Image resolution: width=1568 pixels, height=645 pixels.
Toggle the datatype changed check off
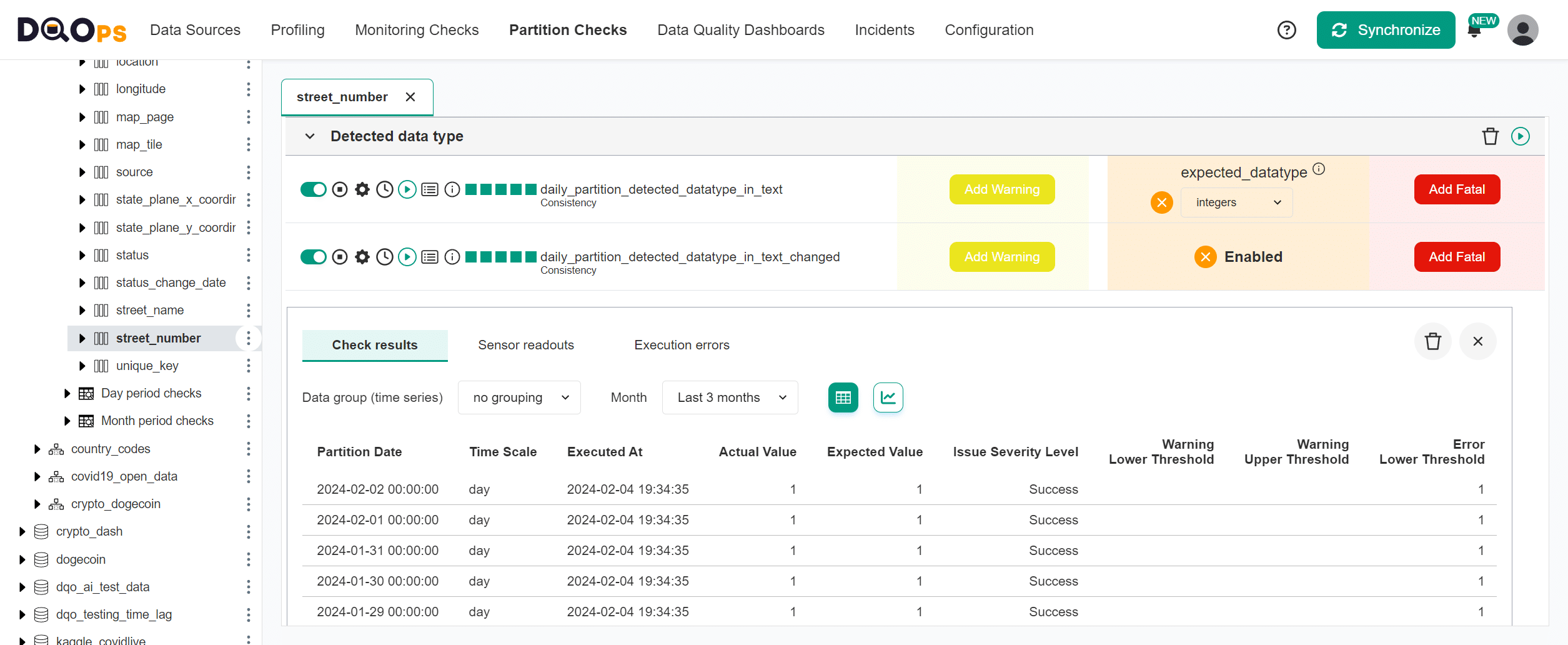point(314,257)
